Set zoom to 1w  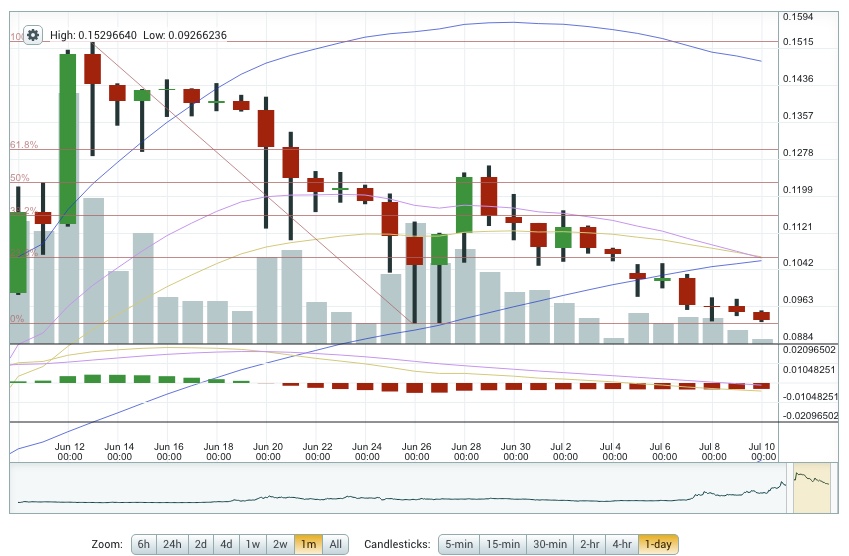[252, 544]
